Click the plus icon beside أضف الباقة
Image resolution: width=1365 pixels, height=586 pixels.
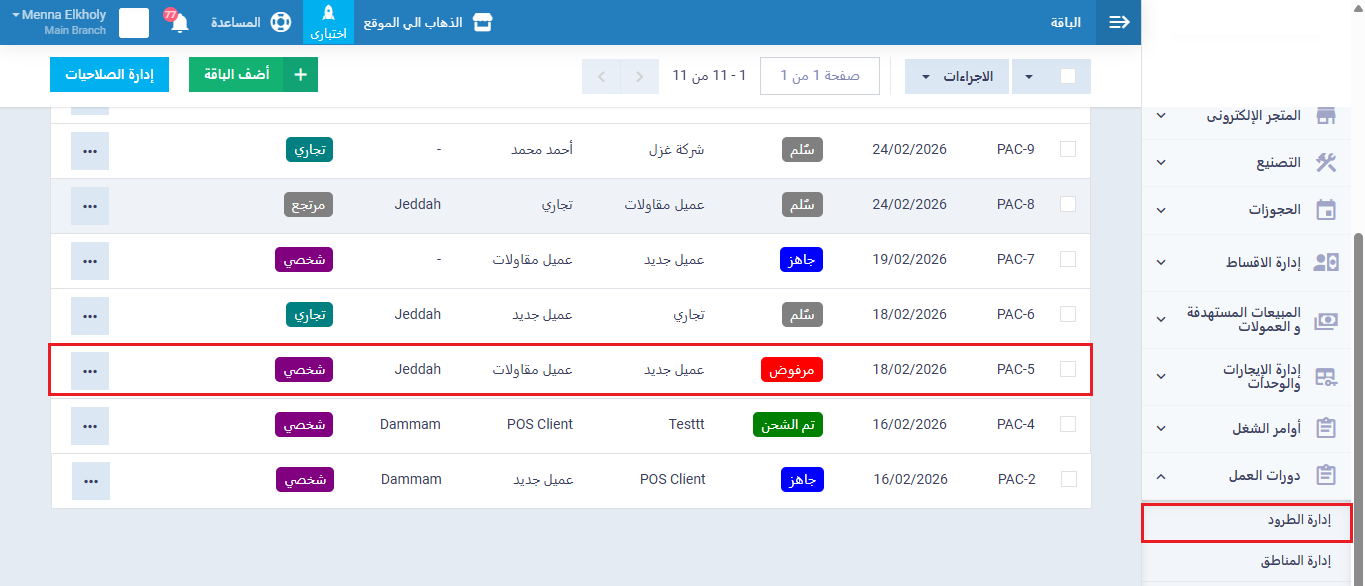point(300,75)
